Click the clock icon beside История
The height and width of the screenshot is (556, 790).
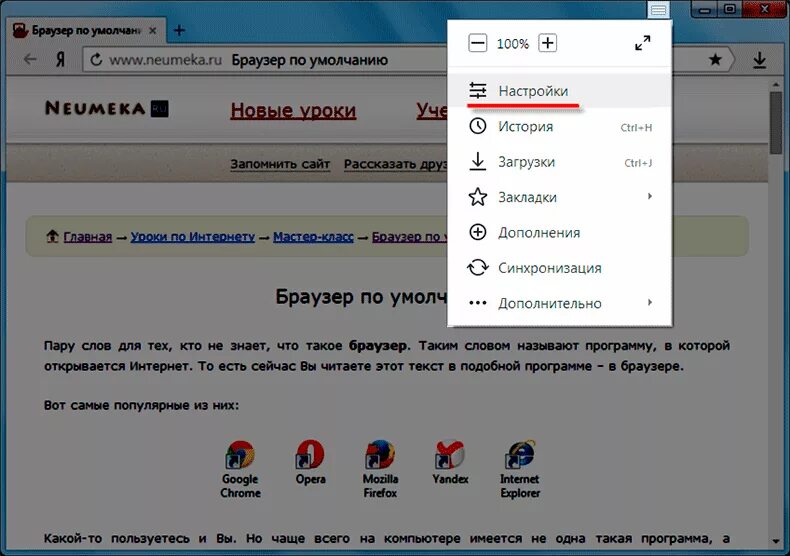click(x=478, y=126)
